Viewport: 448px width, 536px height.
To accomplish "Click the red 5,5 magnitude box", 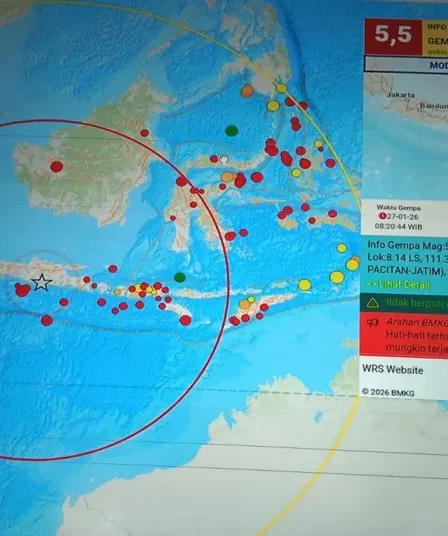I will tap(393, 37).
